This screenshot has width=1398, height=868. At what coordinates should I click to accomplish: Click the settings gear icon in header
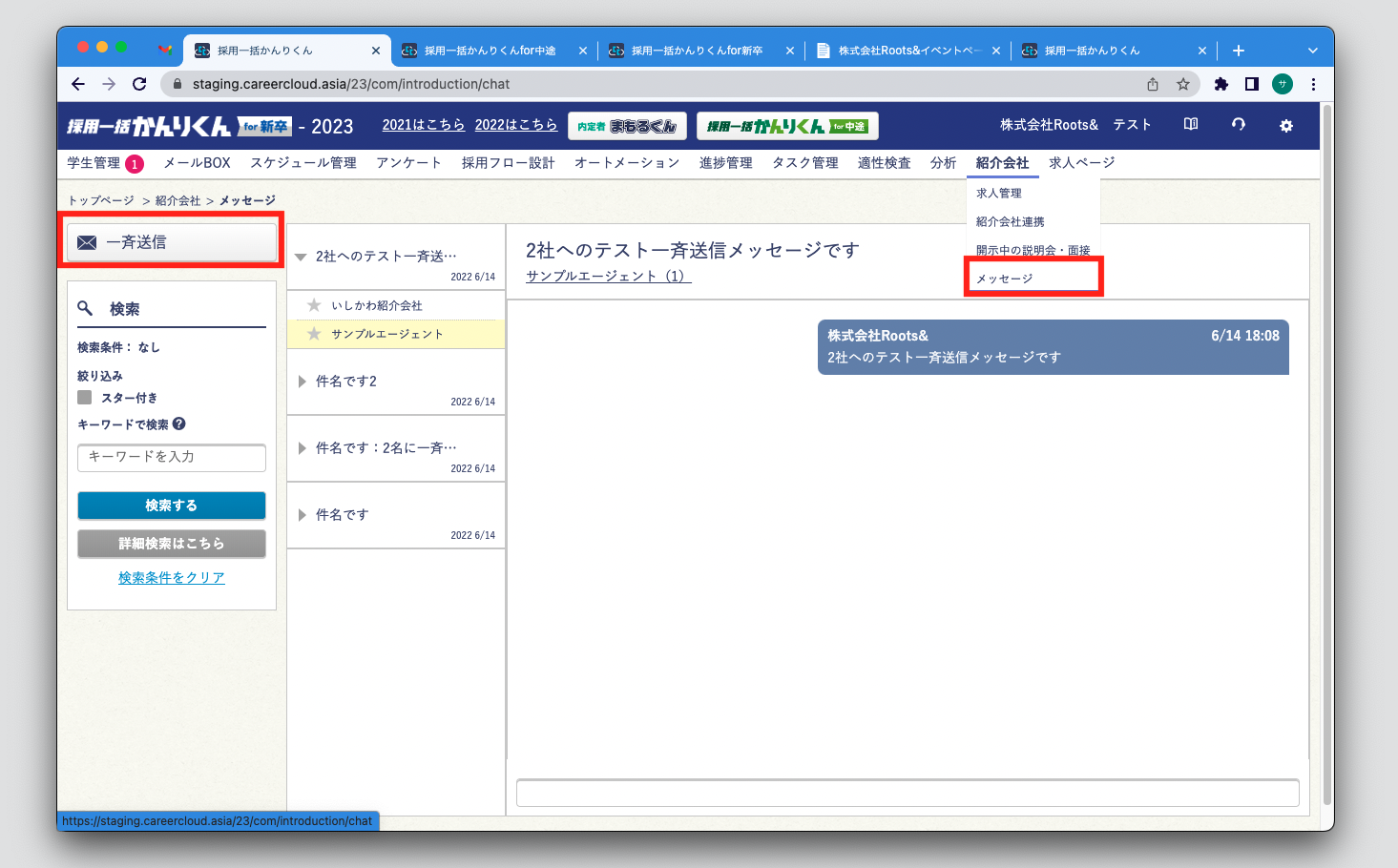pyautogui.click(x=1285, y=126)
